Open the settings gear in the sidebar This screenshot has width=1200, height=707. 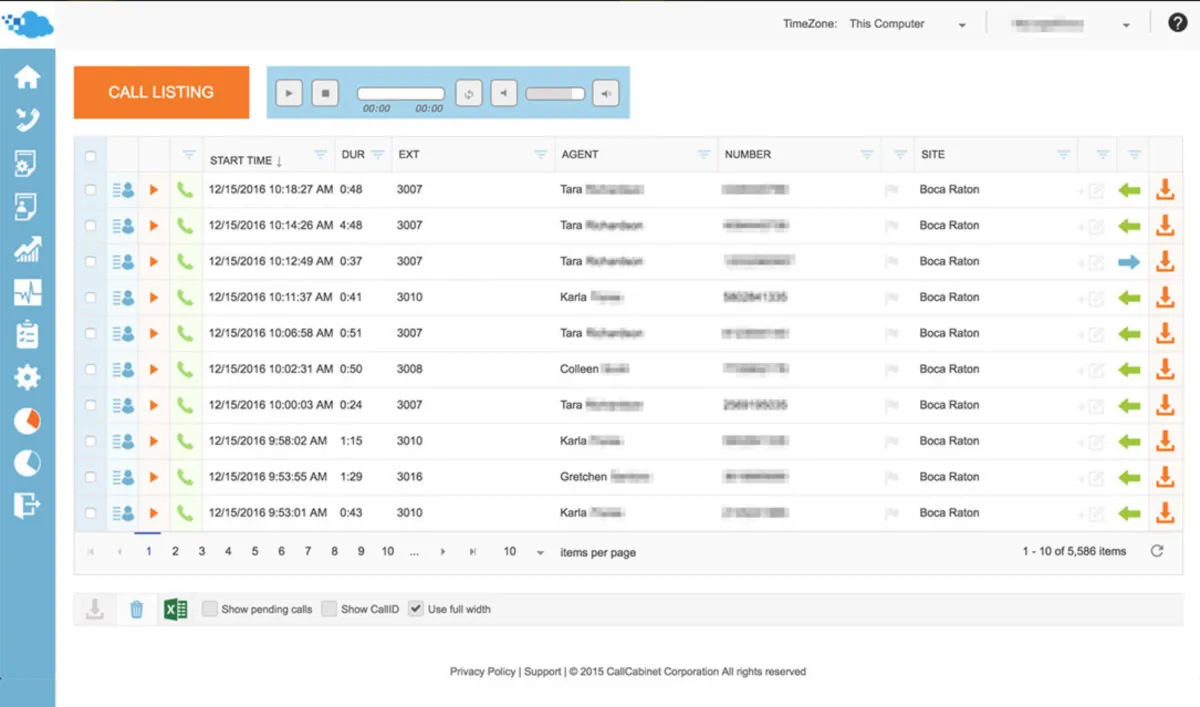point(27,377)
